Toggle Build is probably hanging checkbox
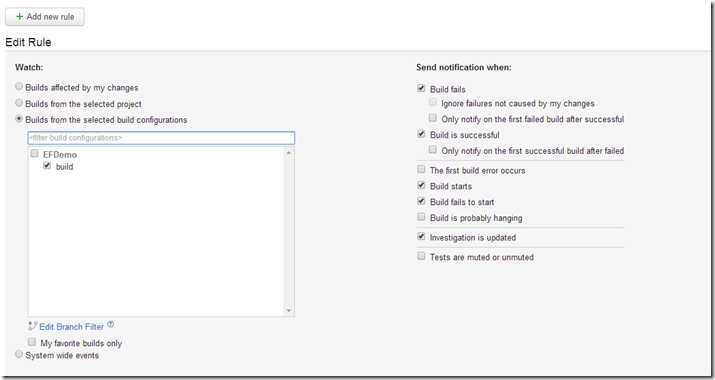715x380 pixels. [421, 217]
